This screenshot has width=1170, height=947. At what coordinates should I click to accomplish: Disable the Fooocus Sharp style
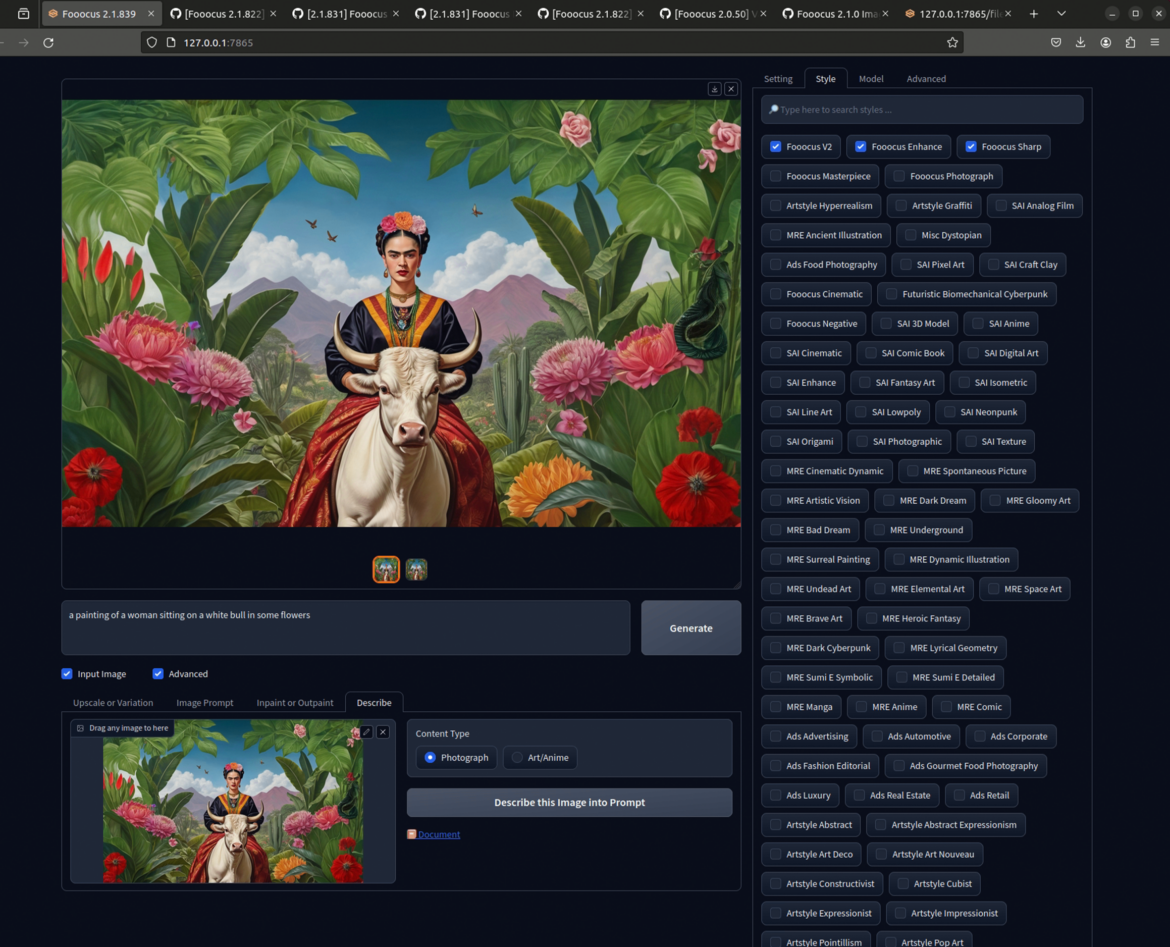pos(971,146)
